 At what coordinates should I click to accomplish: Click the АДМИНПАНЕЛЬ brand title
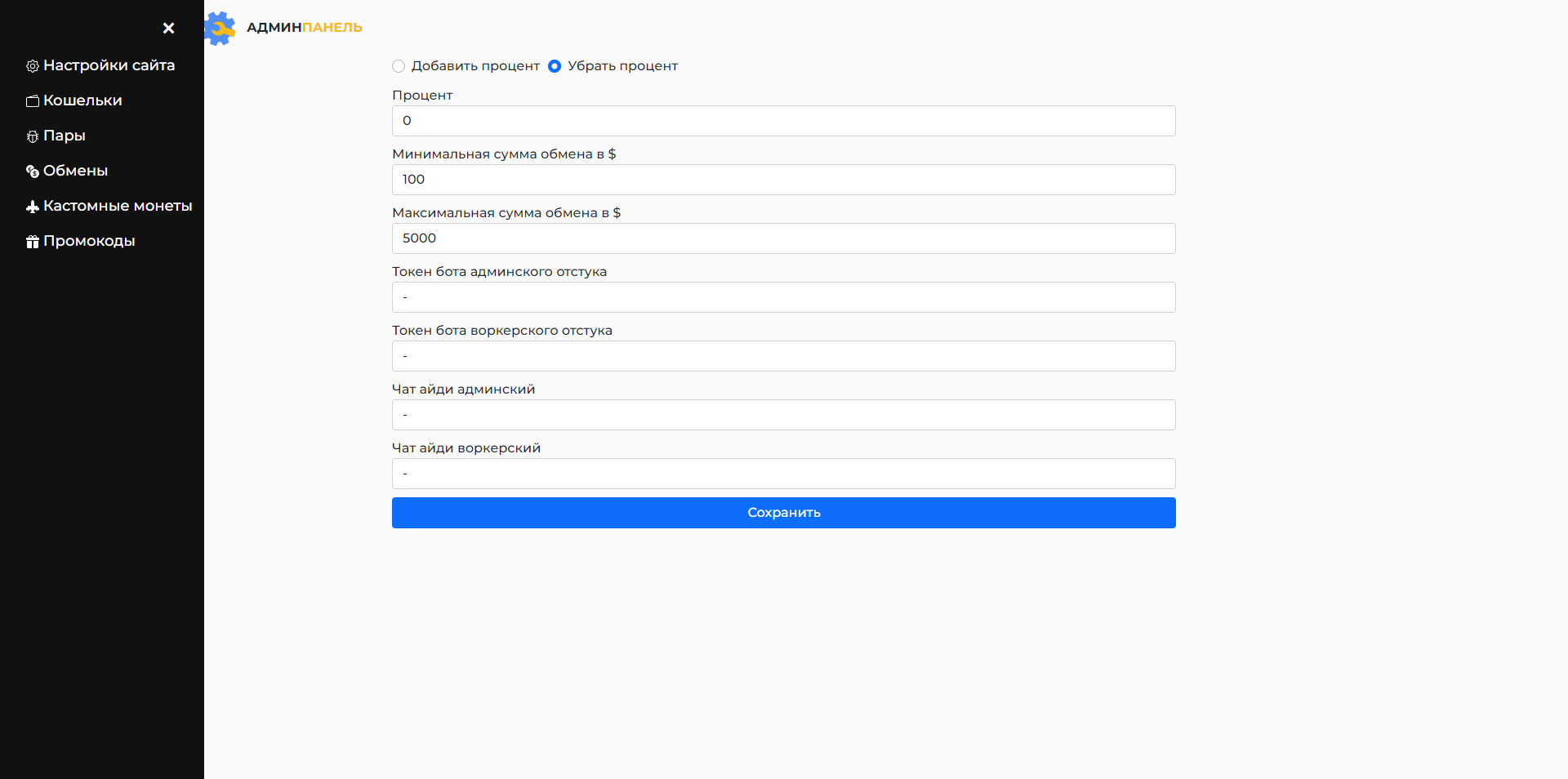tap(304, 28)
